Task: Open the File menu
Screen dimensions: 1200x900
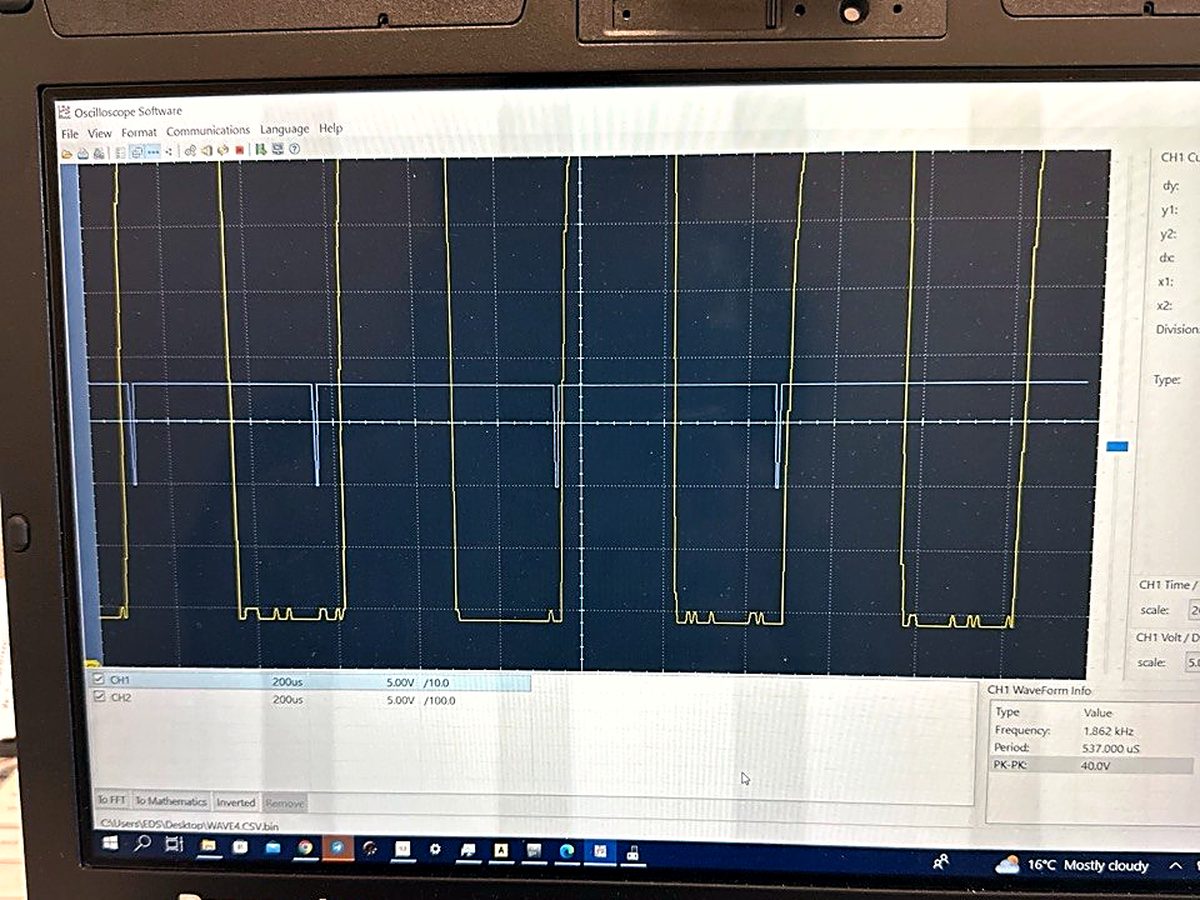Action: (x=70, y=133)
